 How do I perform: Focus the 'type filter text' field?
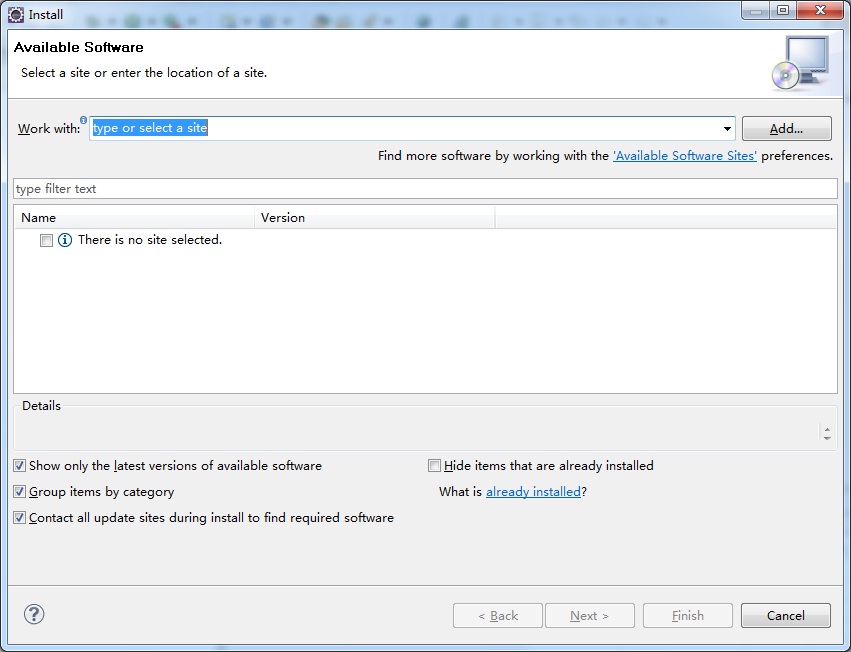pos(425,189)
